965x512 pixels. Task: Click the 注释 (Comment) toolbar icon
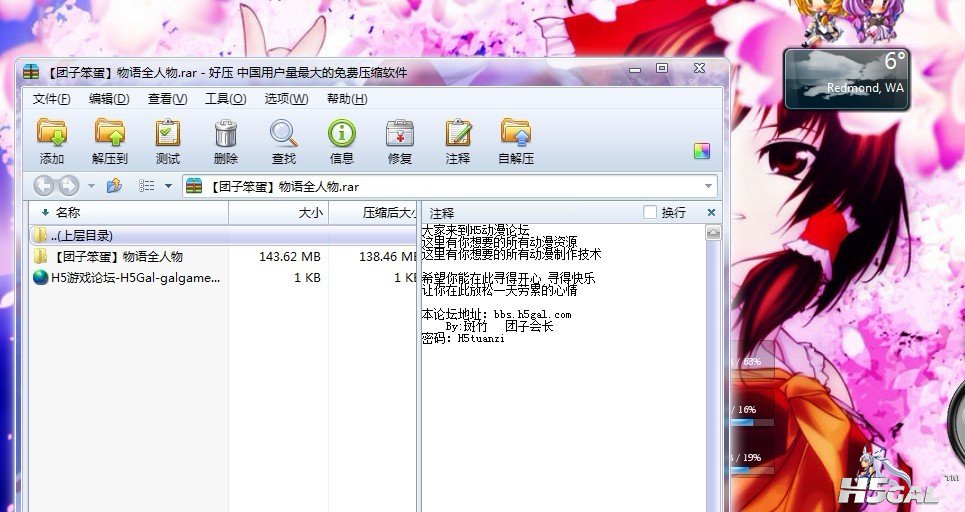(458, 142)
